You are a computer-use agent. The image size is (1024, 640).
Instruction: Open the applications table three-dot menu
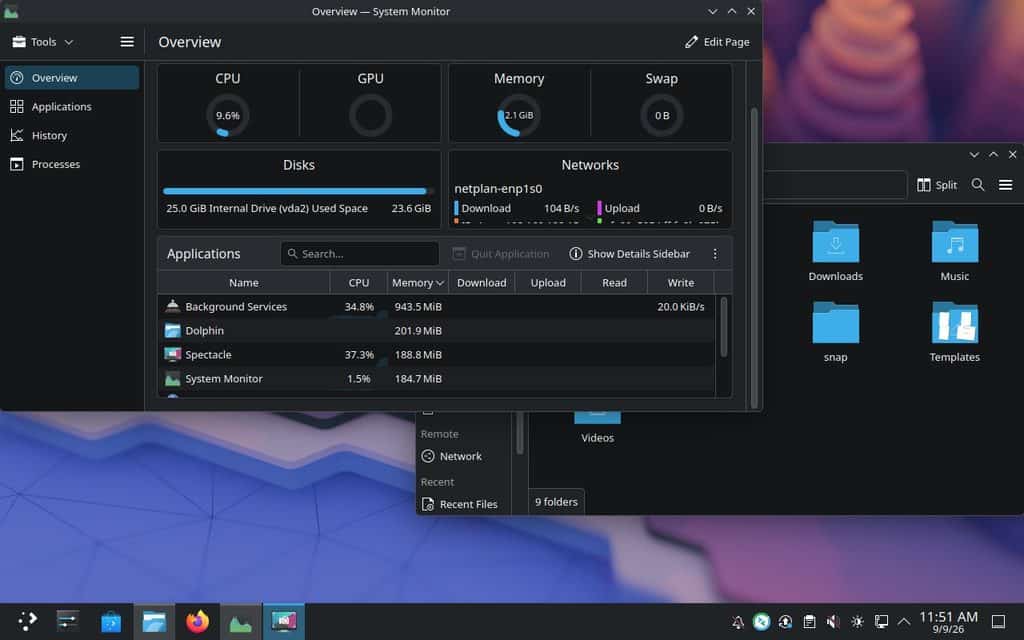point(715,253)
